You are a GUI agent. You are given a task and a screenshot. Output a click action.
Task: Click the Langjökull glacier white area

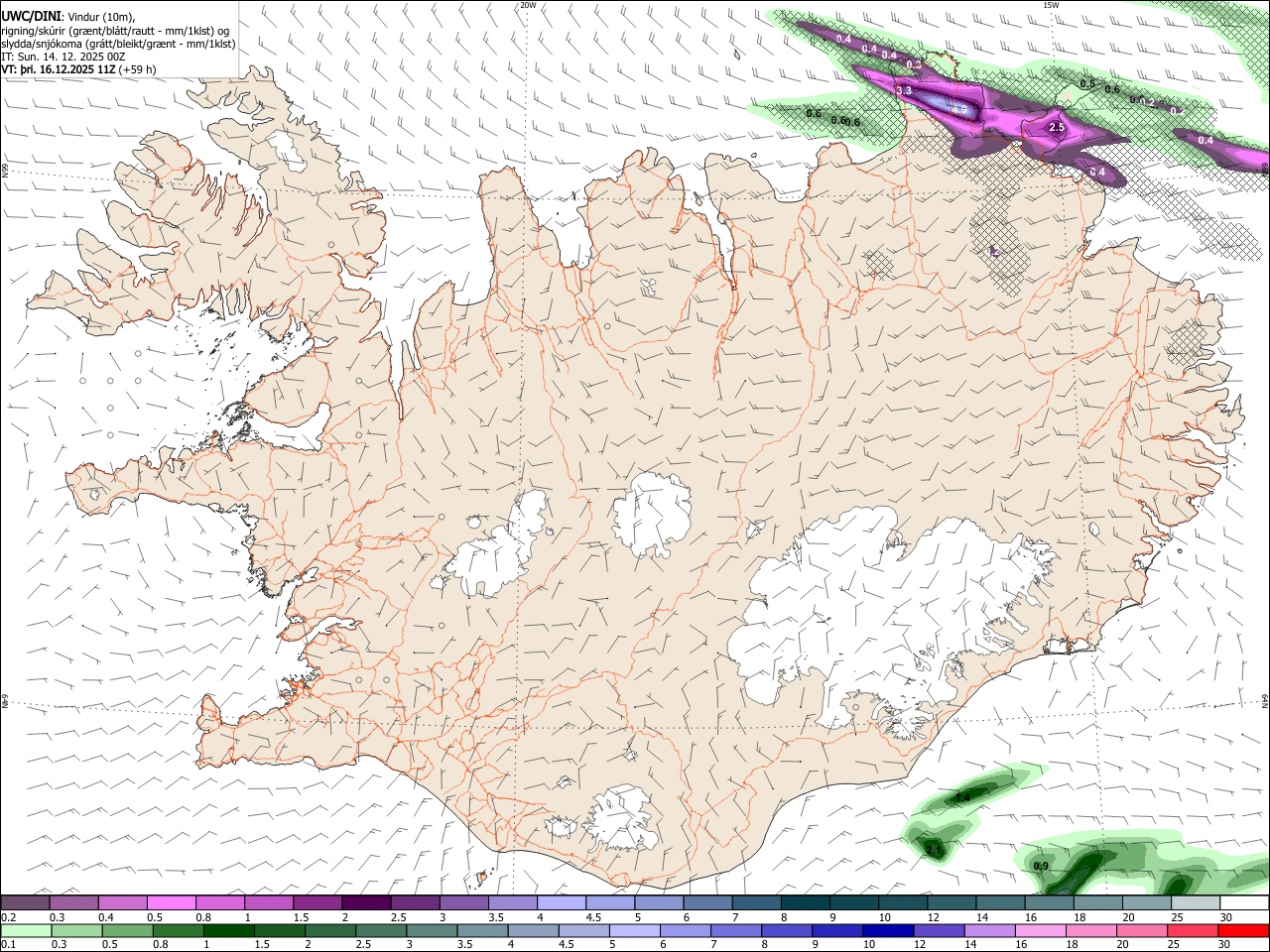coord(501,547)
